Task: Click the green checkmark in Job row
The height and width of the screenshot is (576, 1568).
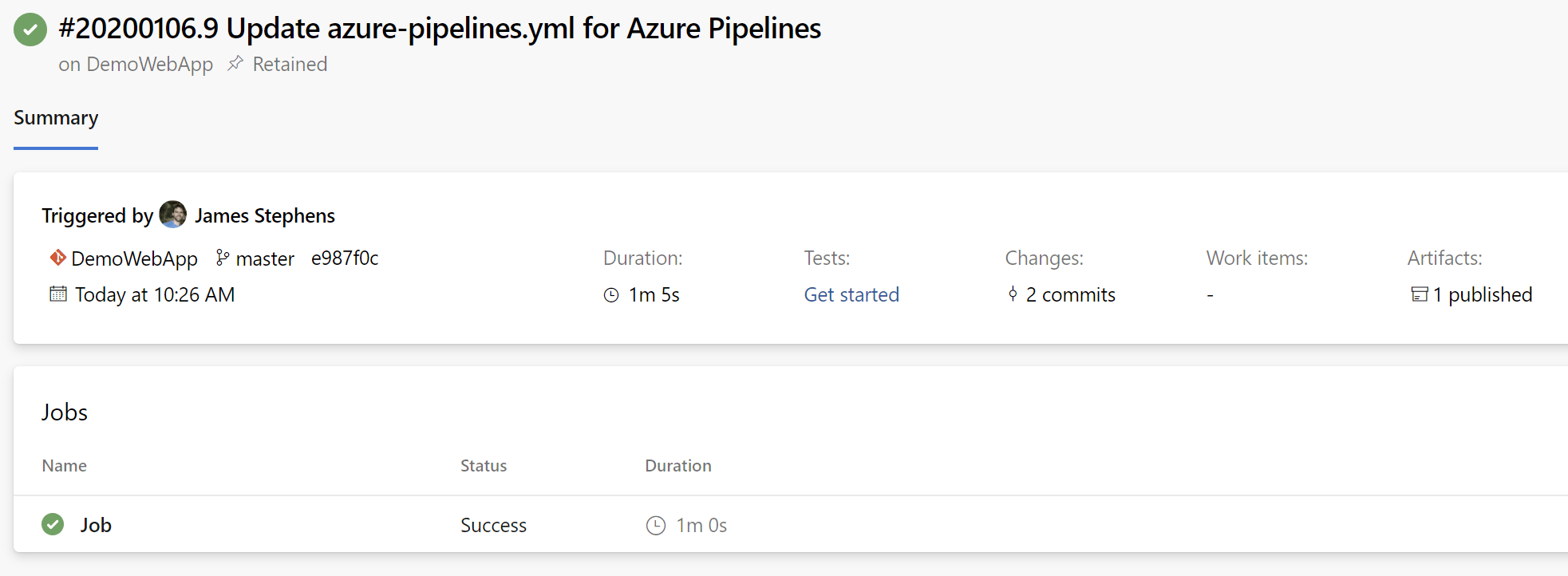Action: tap(53, 524)
